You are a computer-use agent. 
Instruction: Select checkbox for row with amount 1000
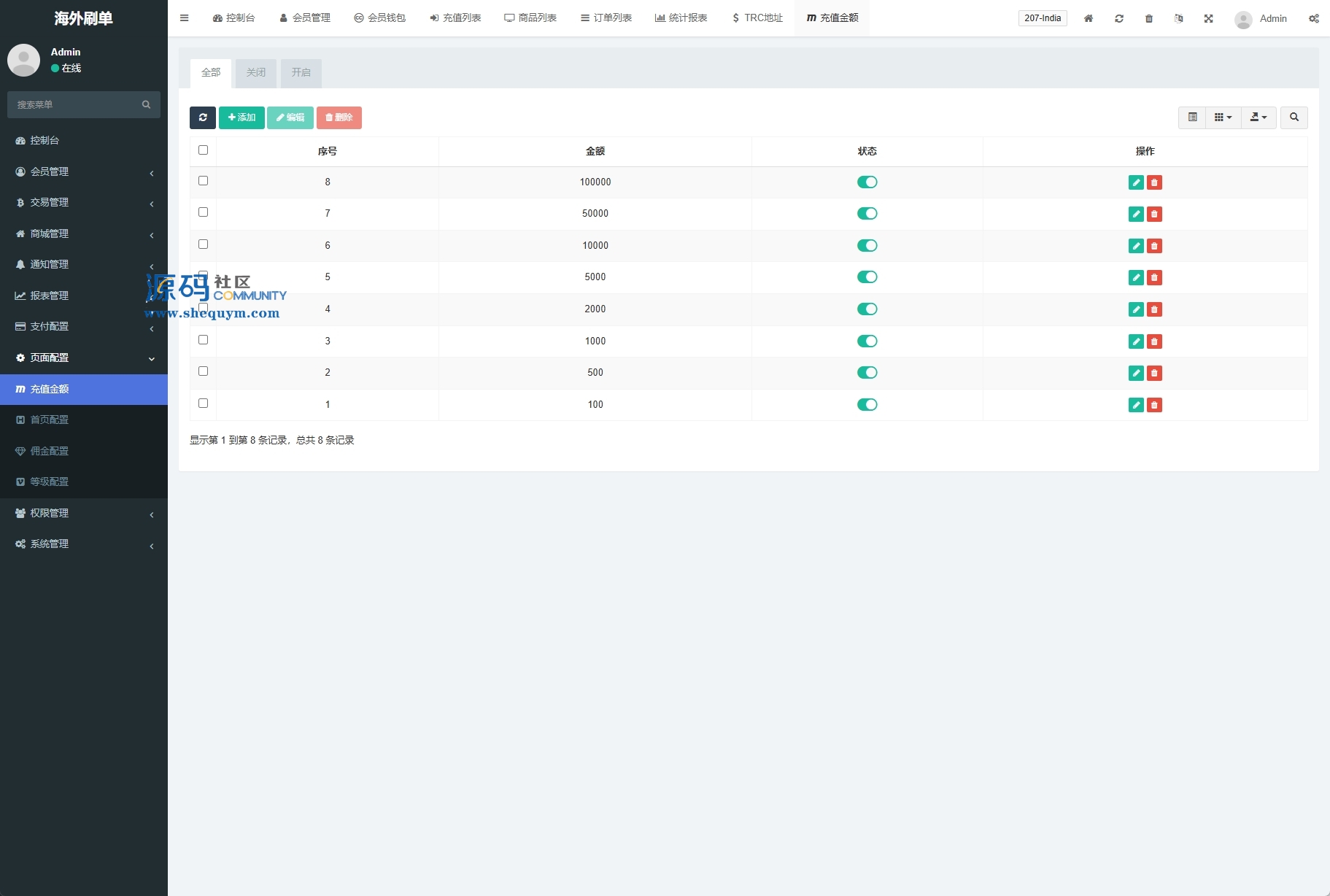pyautogui.click(x=204, y=340)
